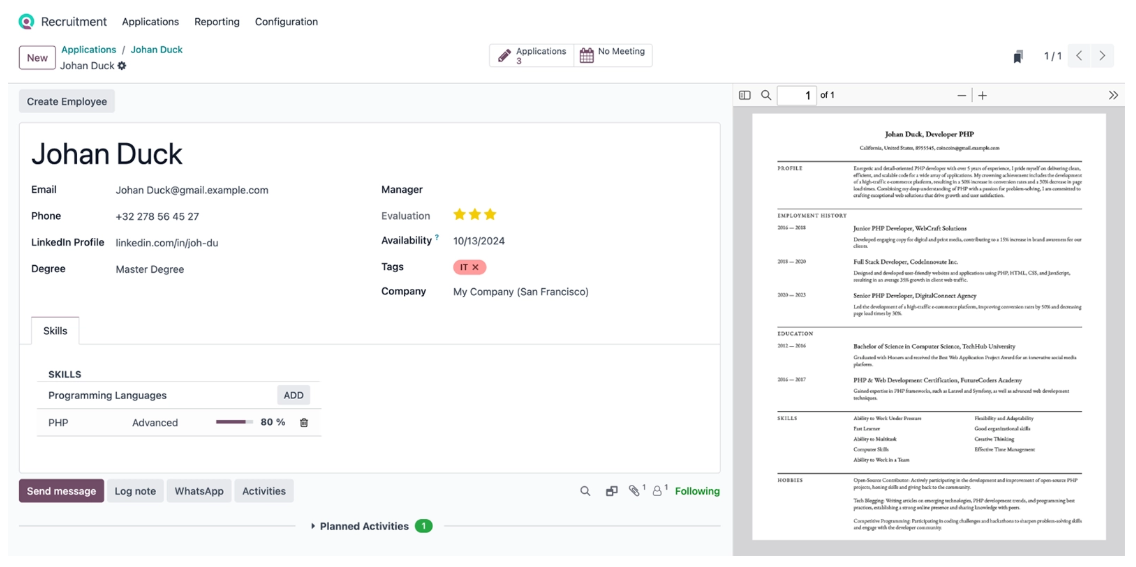Image resolution: width=1136 pixels, height=567 pixels.
Task: Zoom out the resume PDF
Action: [962, 95]
